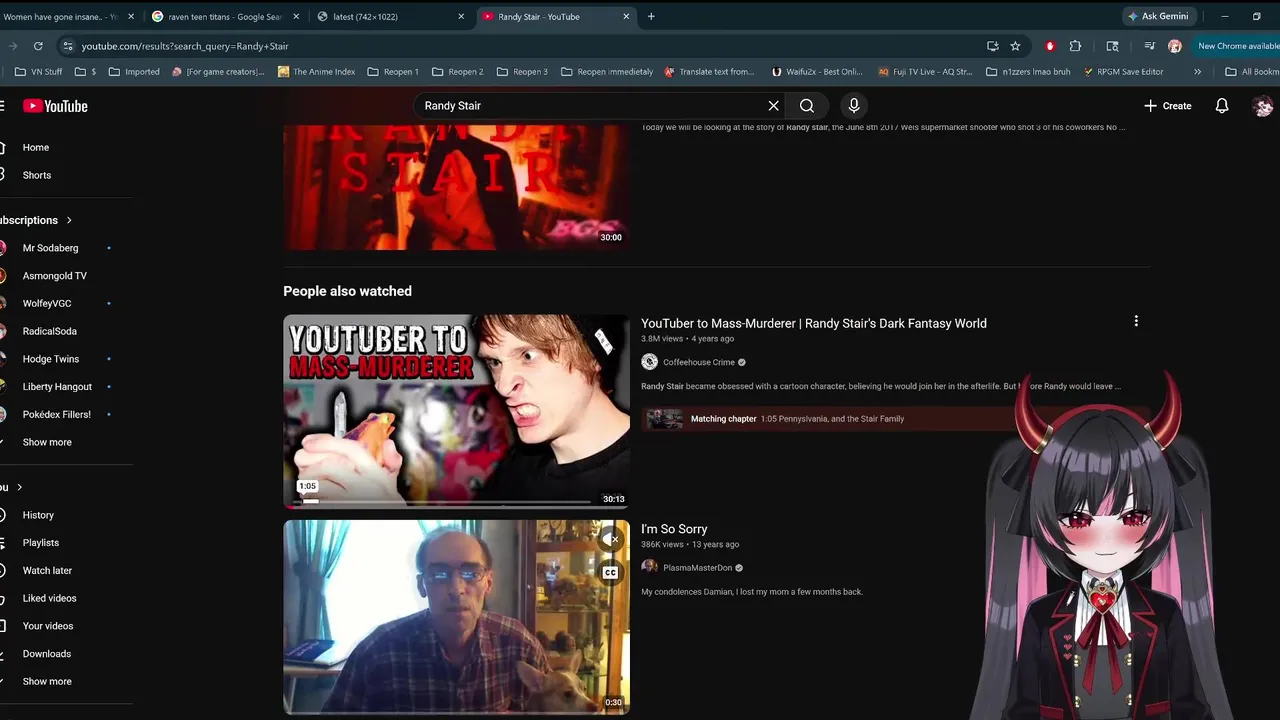Open PlasmaMasterDon channel

coord(697,568)
